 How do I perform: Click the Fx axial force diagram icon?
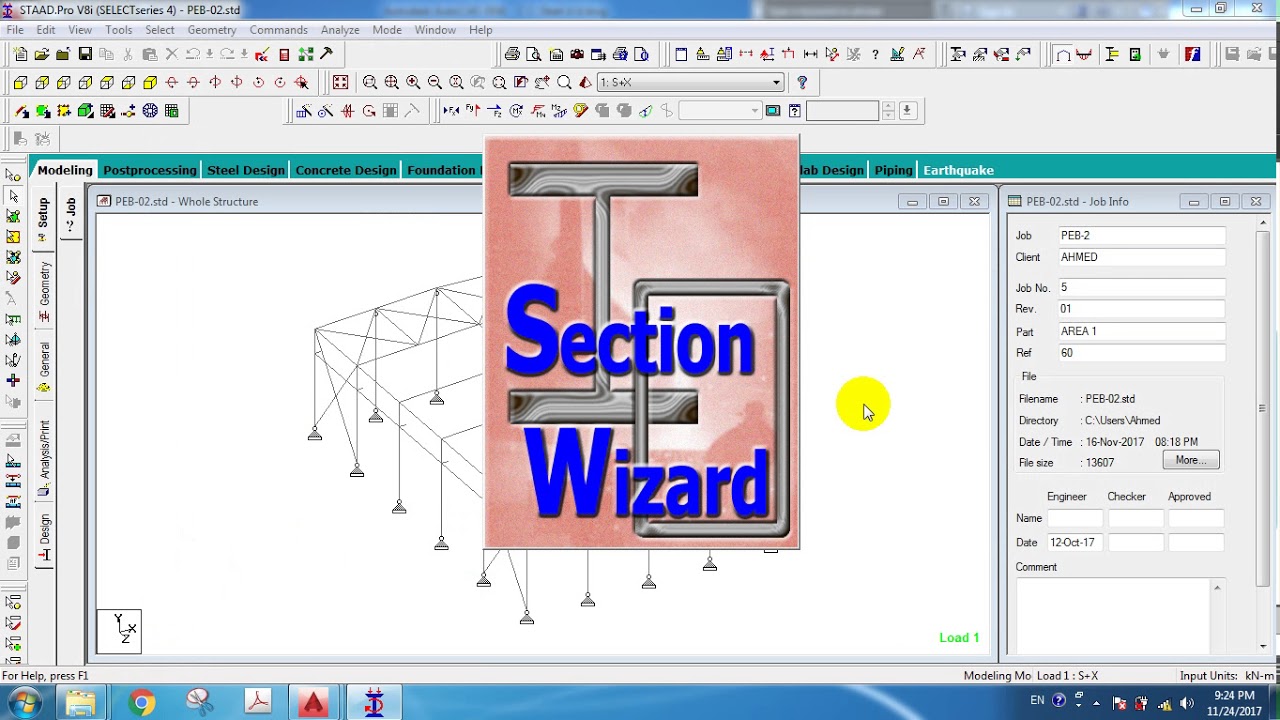point(451,111)
